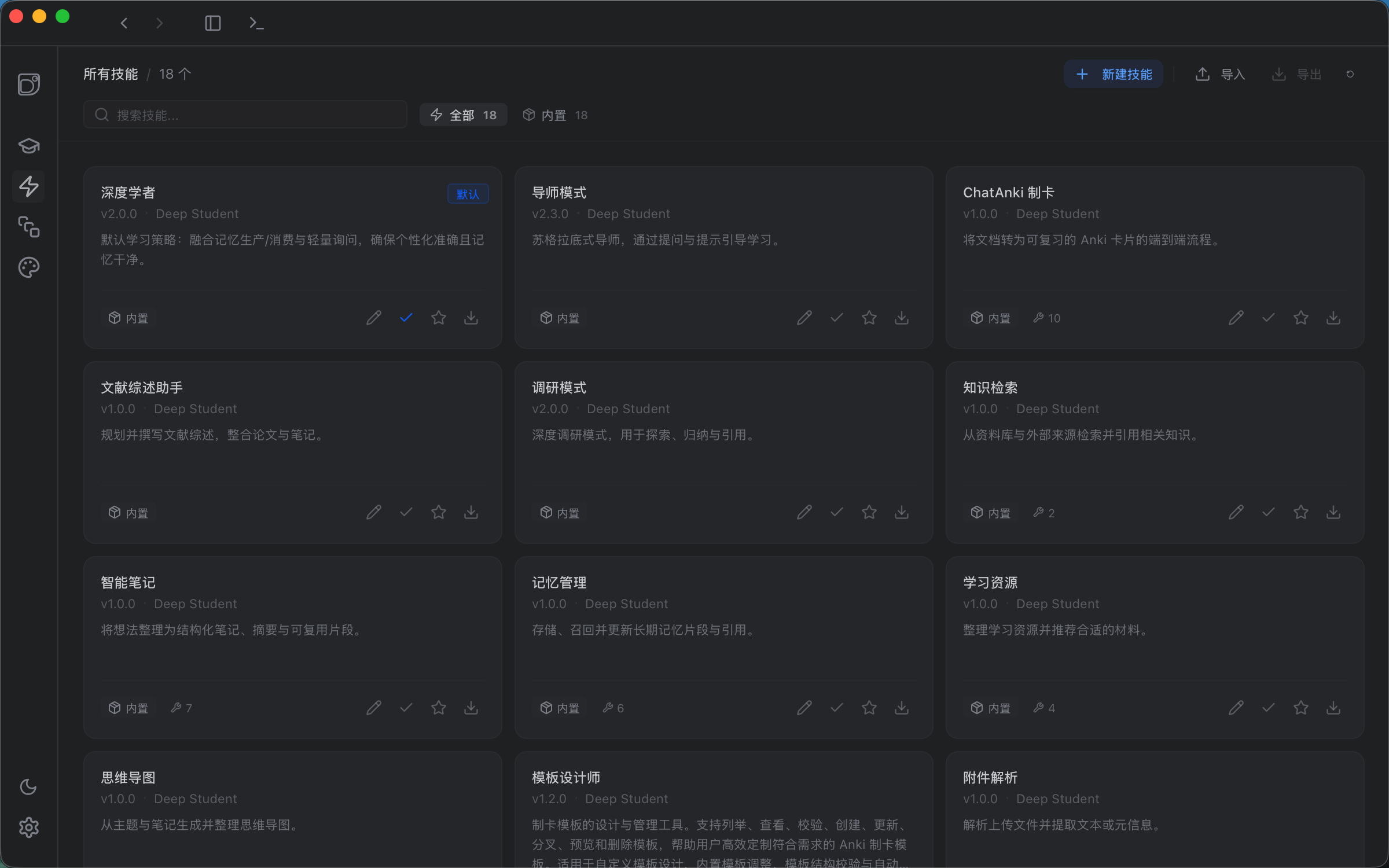This screenshot has width=1389, height=868.
Task: Open the 思维导图 skill card
Action: coord(292,810)
